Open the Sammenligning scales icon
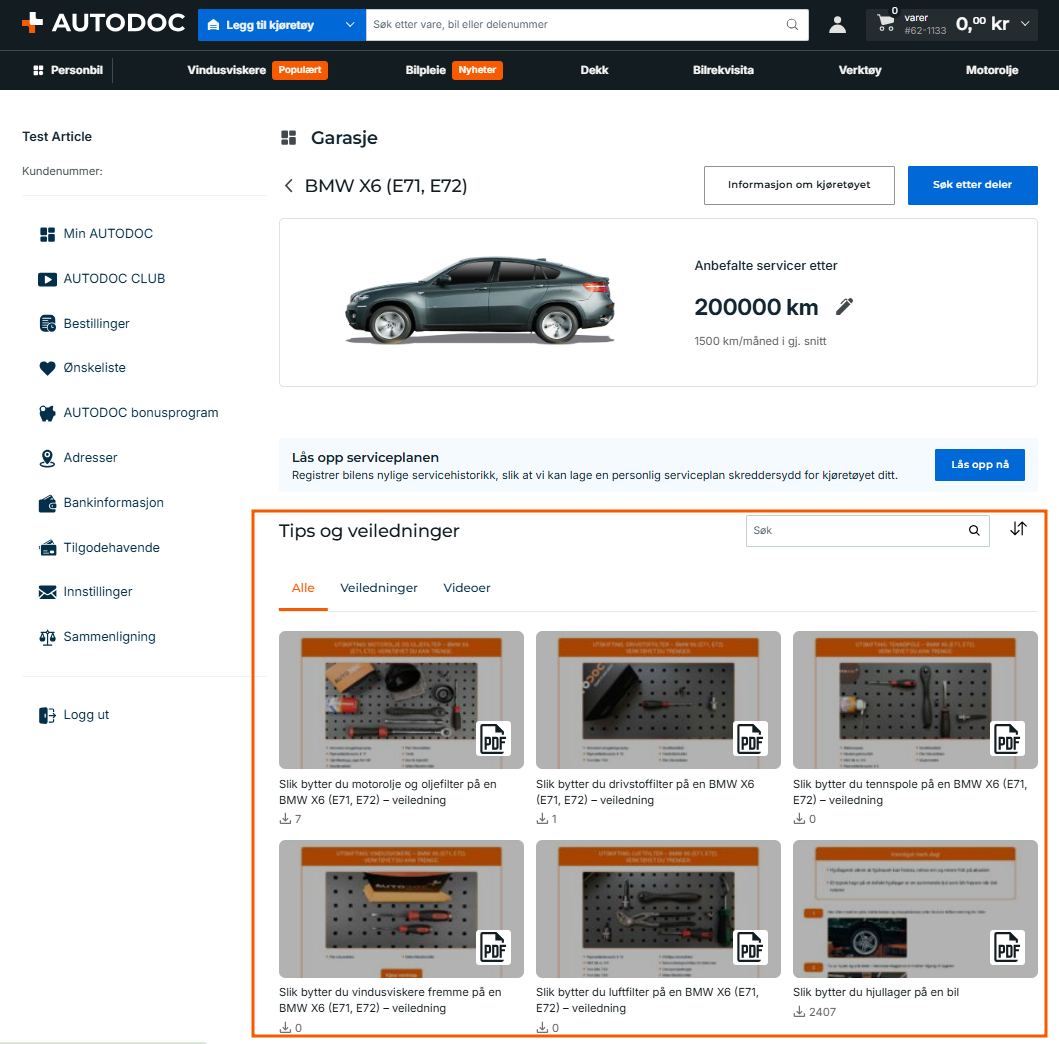 coord(47,637)
